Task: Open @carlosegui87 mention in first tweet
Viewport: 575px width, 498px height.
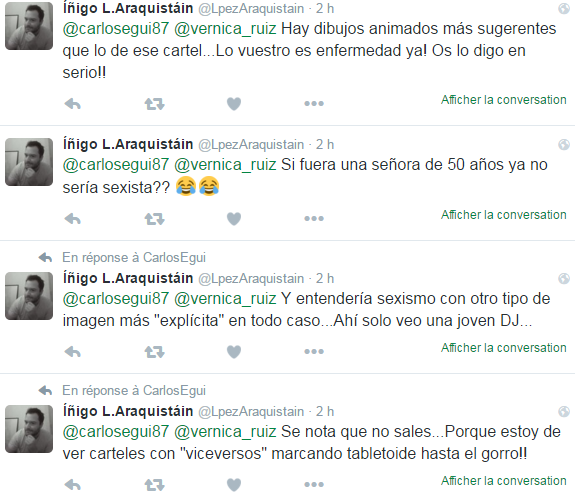Action: 116,29
